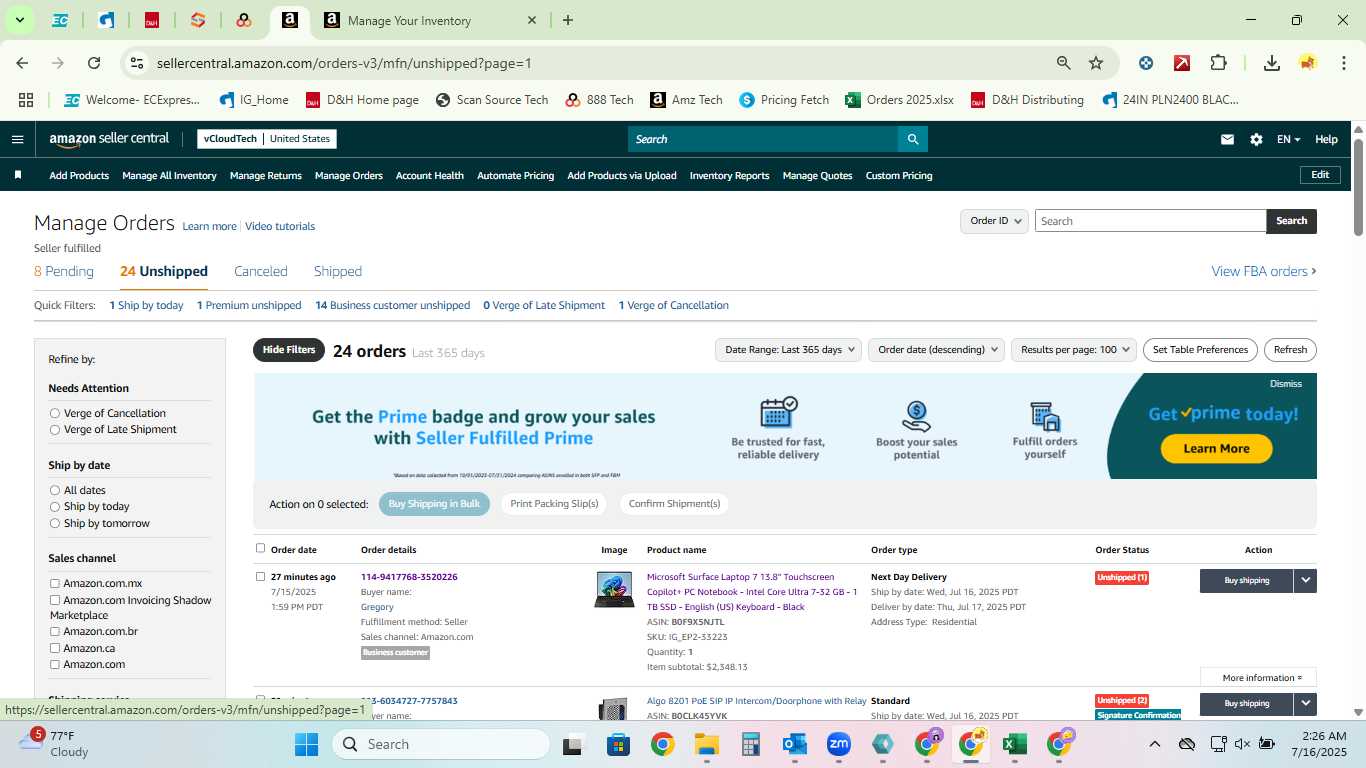The width and height of the screenshot is (1366, 768).
Task: Open Calculator from the taskbar
Action: pyautogui.click(x=751, y=744)
